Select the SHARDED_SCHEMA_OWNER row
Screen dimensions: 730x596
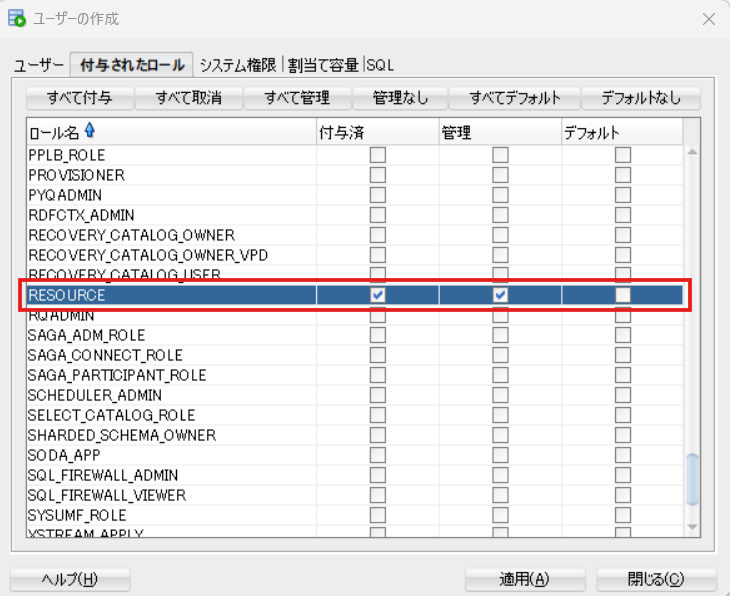[x=355, y=435]
